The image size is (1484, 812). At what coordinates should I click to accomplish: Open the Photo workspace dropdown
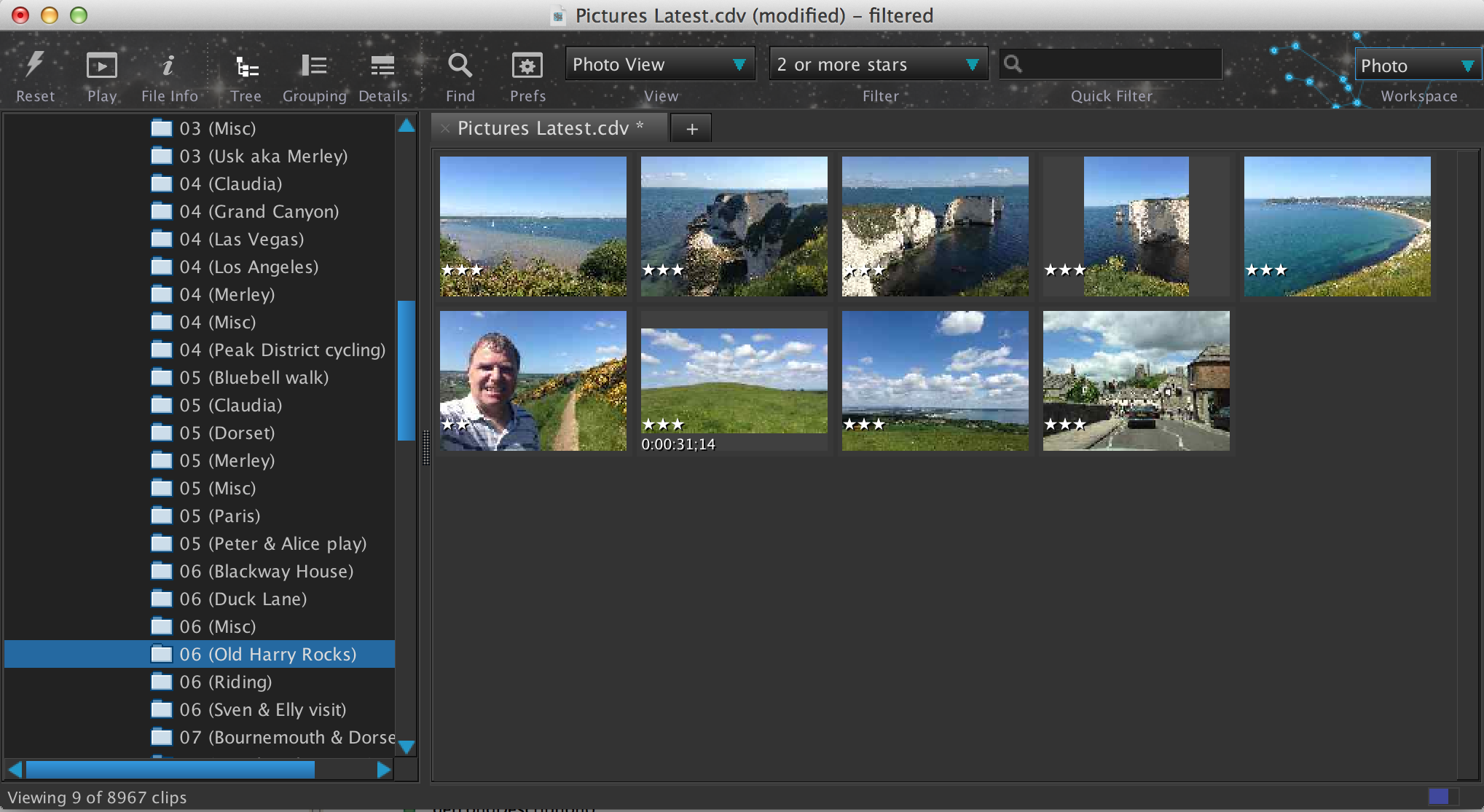click(x=1416, y=66)
